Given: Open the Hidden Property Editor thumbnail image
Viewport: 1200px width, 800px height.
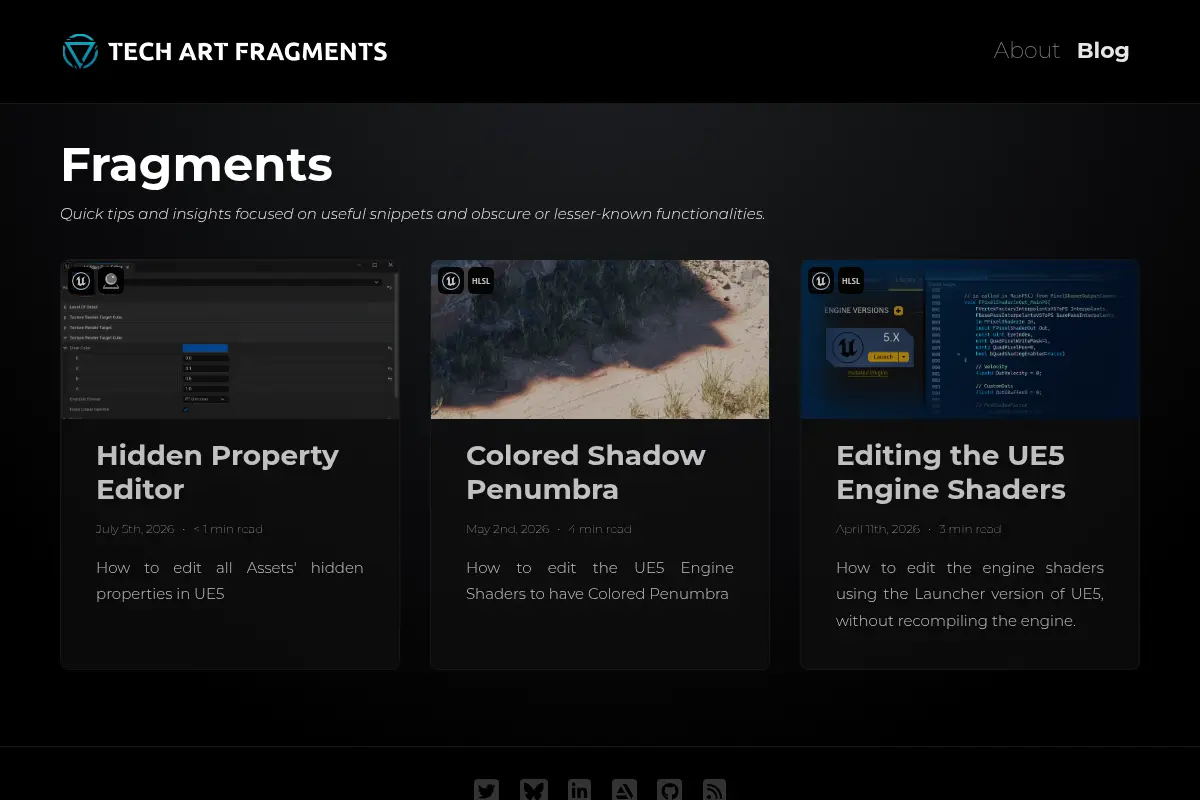Looking at the screenshot, I should pos(230,339).
